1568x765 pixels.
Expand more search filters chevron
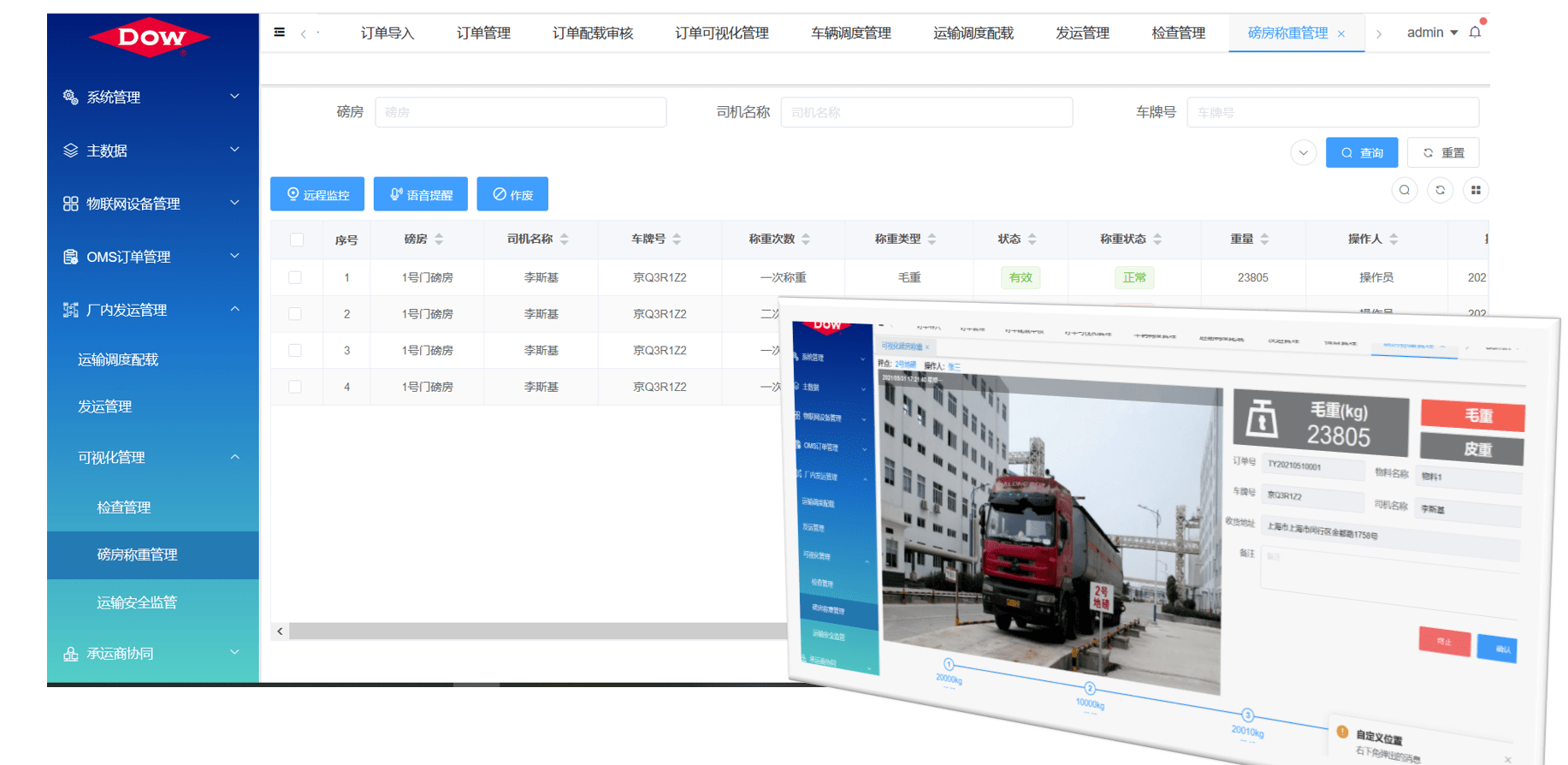1303,153
